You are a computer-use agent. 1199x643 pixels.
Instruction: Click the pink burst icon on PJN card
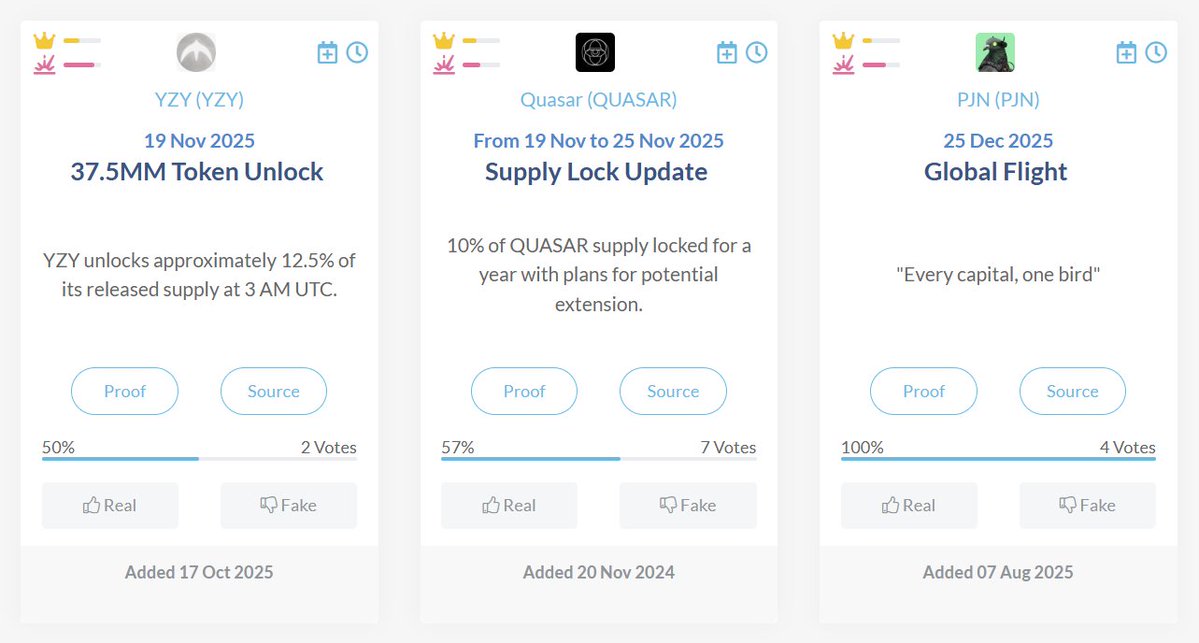[843, 65]
